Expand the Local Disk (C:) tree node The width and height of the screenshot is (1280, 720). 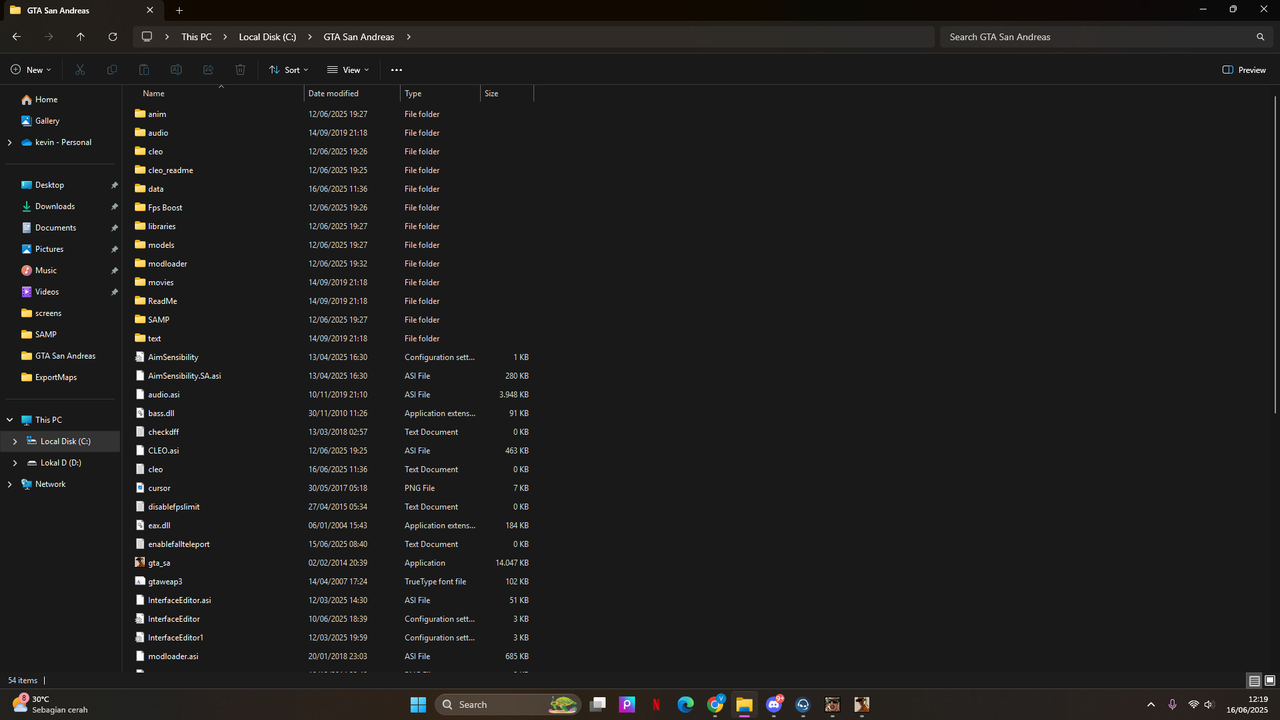tap(15, 441)
